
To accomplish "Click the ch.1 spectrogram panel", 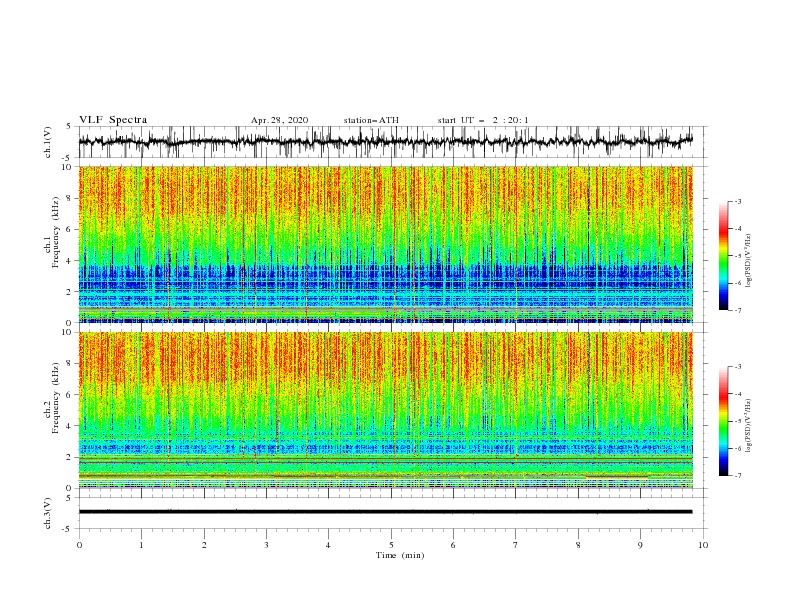I will (385, 244).
